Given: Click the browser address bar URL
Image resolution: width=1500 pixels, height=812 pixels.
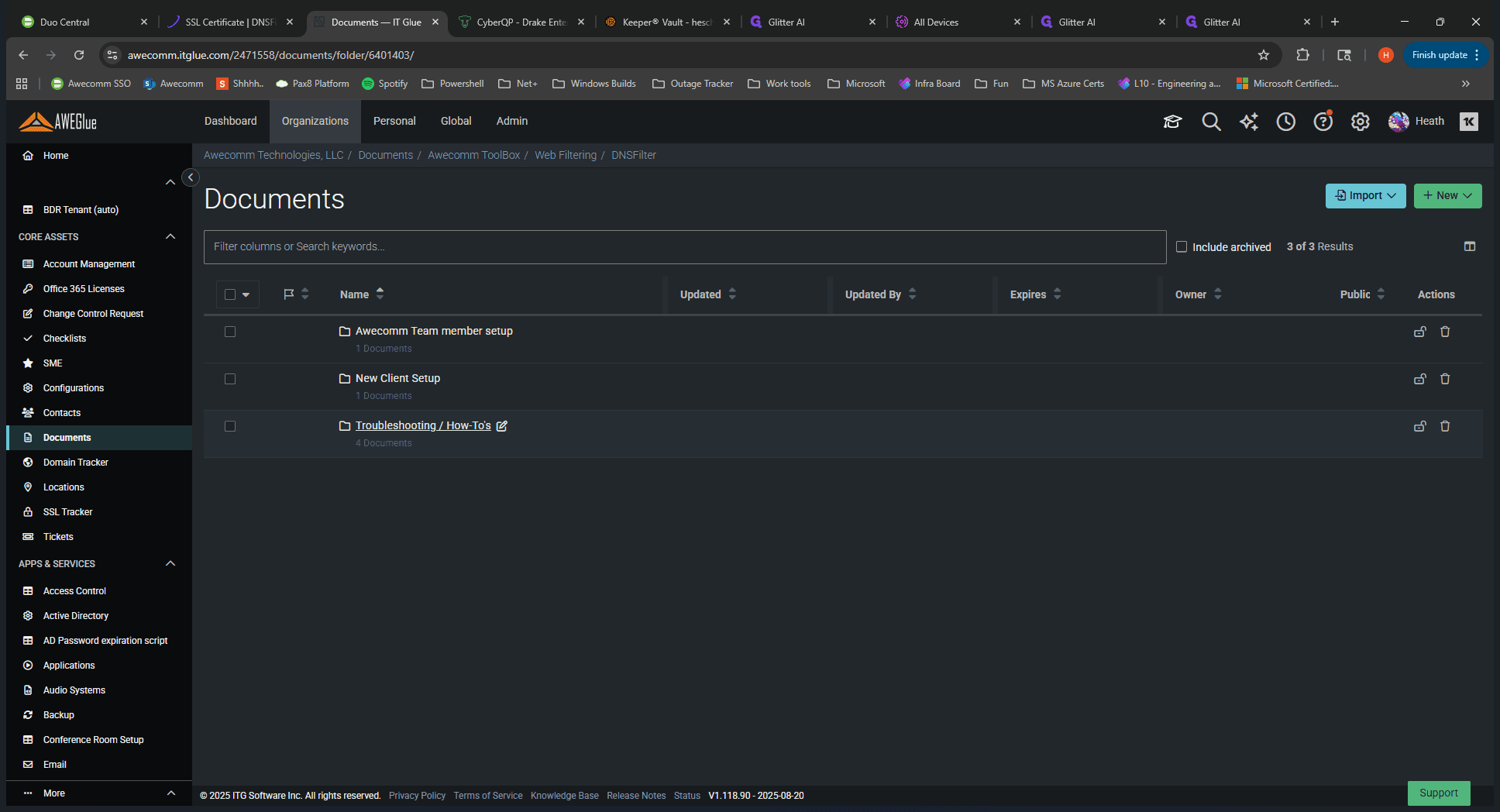Looking at the screenshot, I should pos(271,55).
